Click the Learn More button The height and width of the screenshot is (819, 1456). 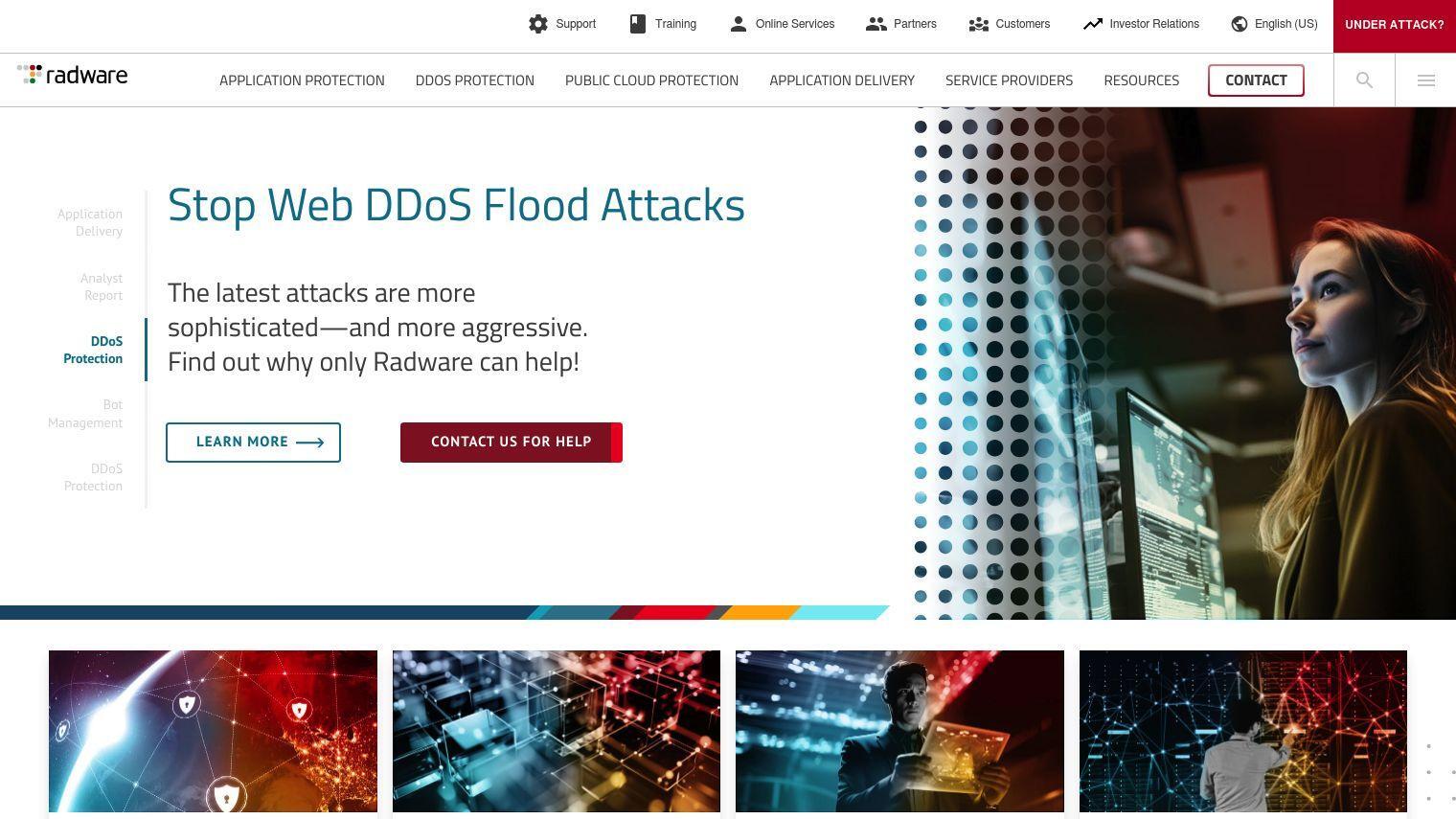[x=253, y=443]
